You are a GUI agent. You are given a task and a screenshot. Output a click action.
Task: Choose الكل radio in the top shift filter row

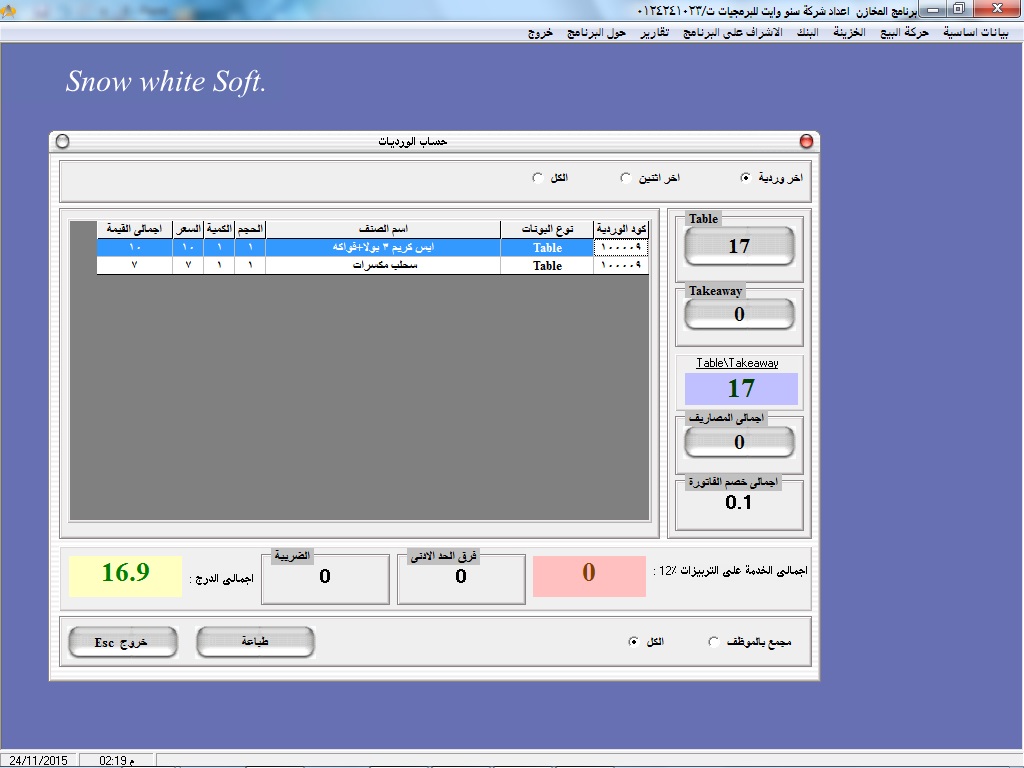click(x=538, y=178)
